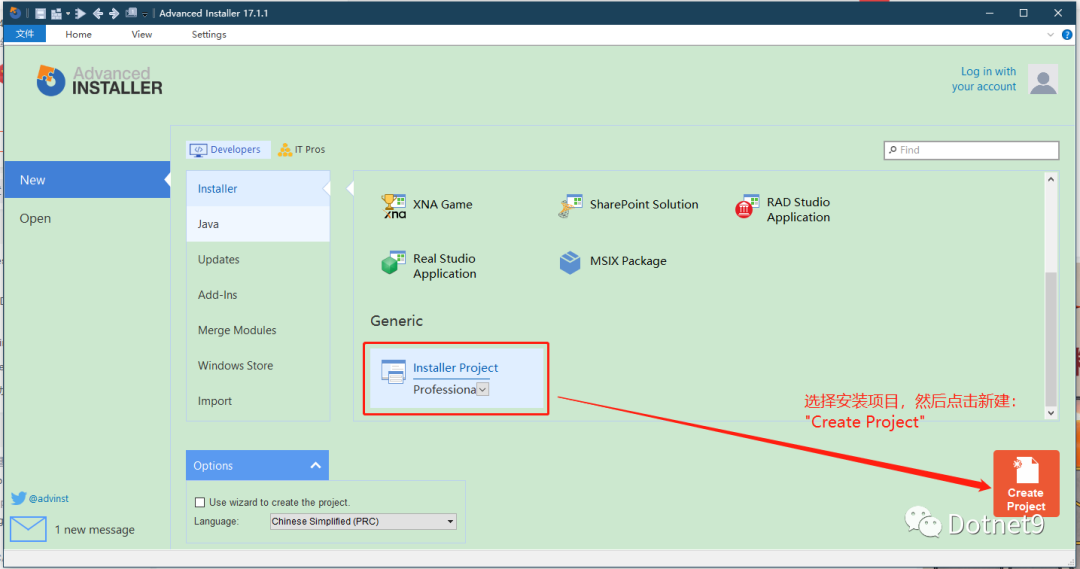Click the Generic section heading
This screenshot has width=1080, height=569.
pos(397,321)
